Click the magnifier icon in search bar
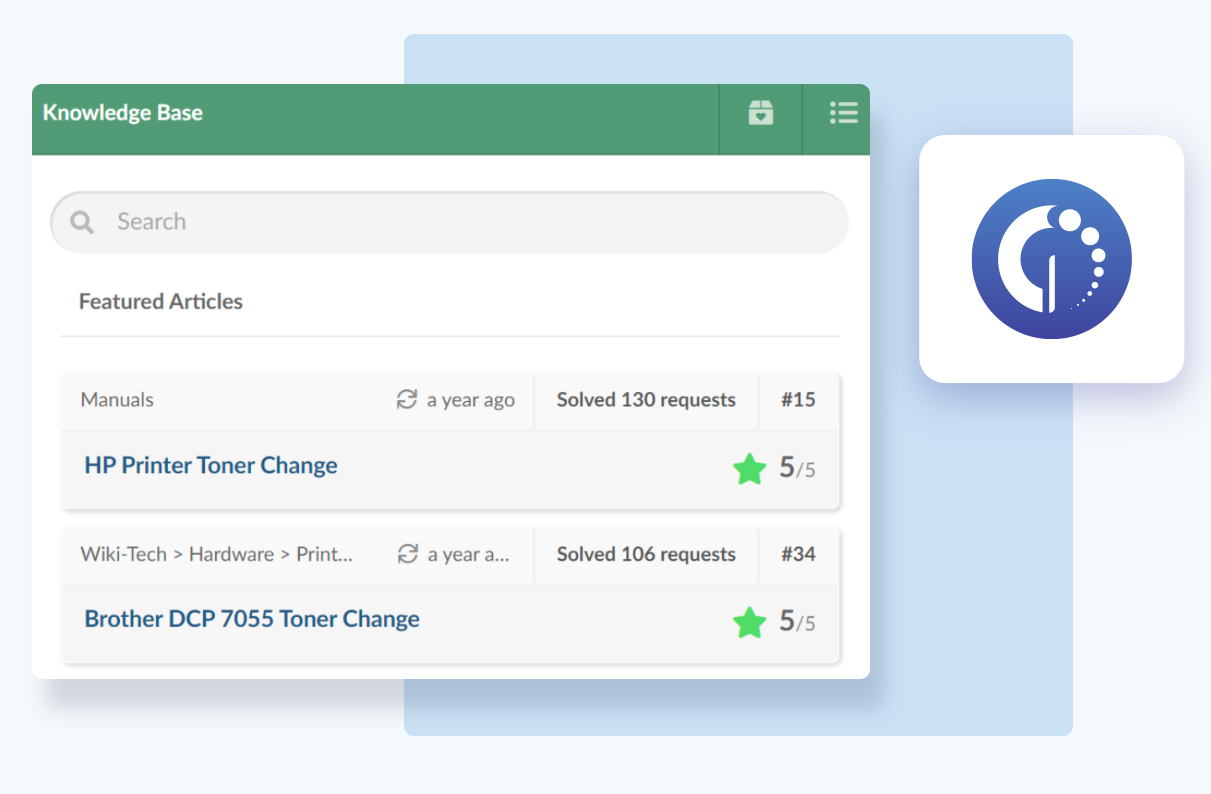Viewport: 1211px width, 794px height. [82, 222]
